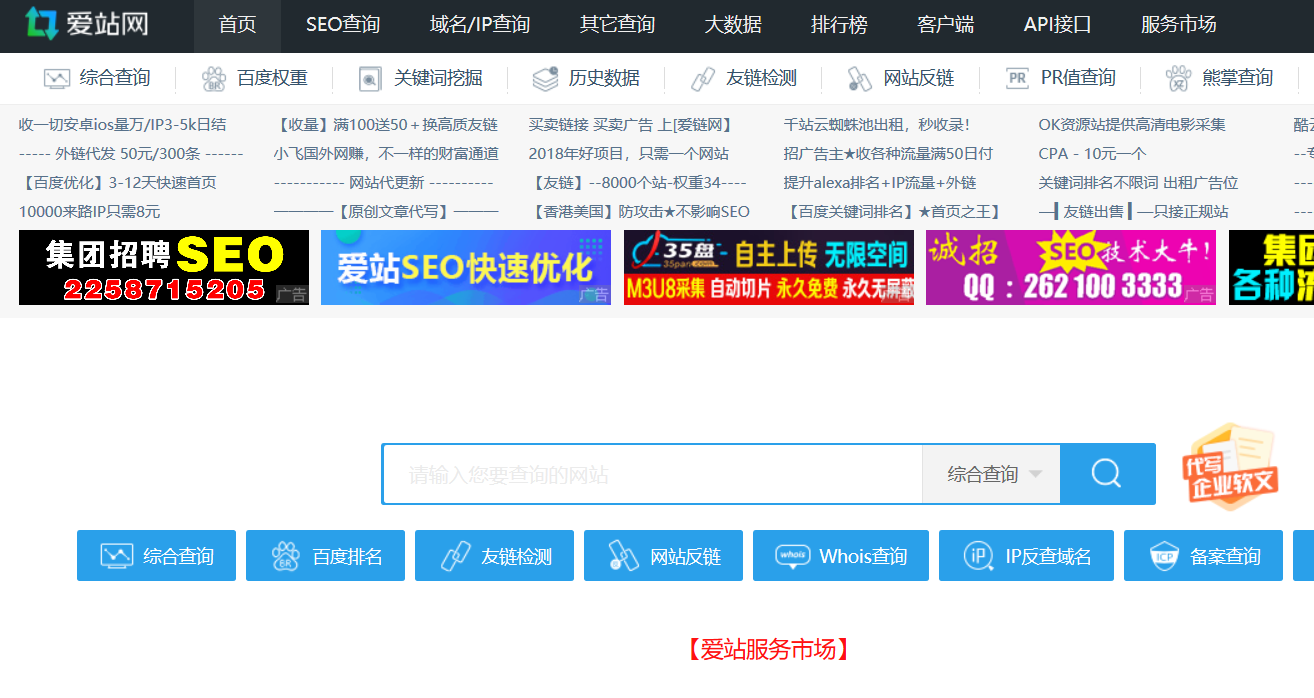
Task: Open the 熊掌查询 link
Action: (x=1238, y=78)
